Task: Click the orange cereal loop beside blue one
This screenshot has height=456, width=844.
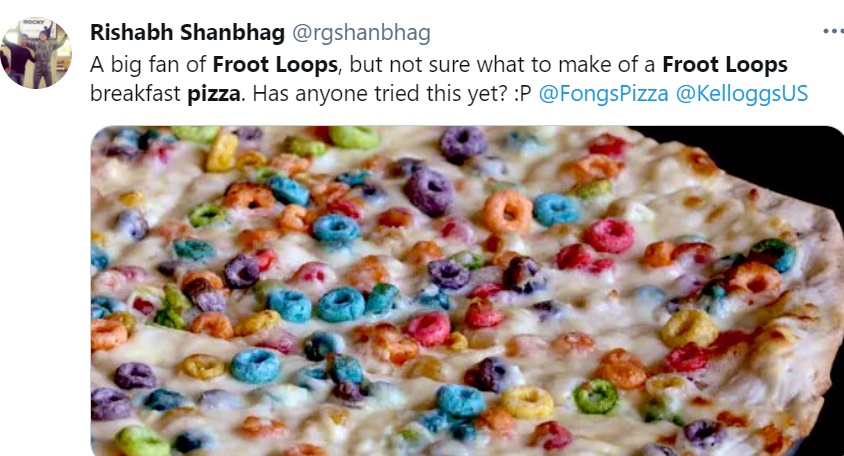Action: click(x=507, y=212)
